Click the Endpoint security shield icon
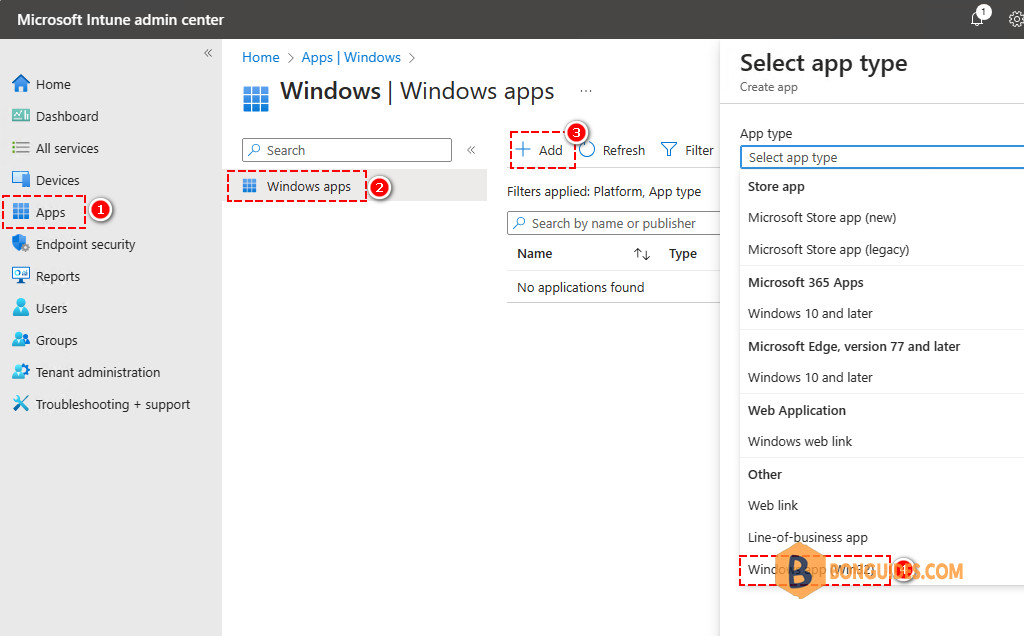This screenshot has width=1024, height=636. tap(21, 243)
